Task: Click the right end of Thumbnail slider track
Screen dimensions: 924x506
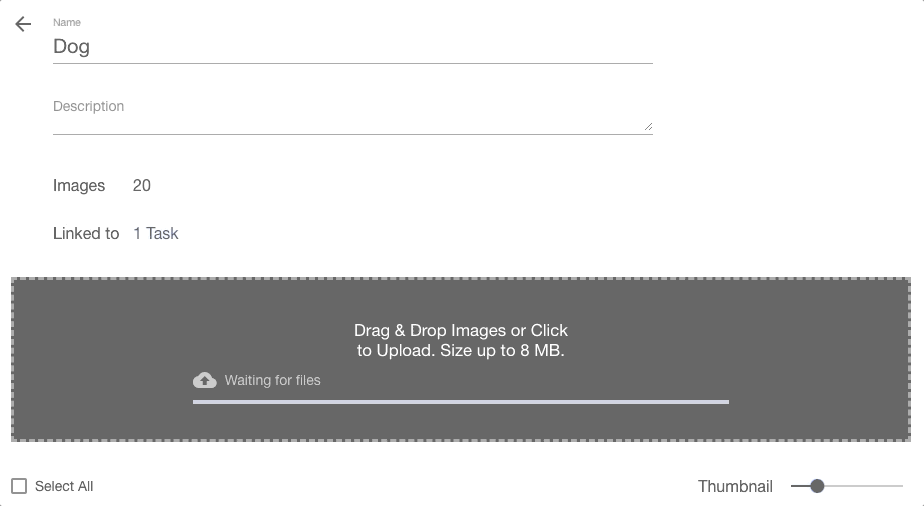Action: click(x=900, y=486)
